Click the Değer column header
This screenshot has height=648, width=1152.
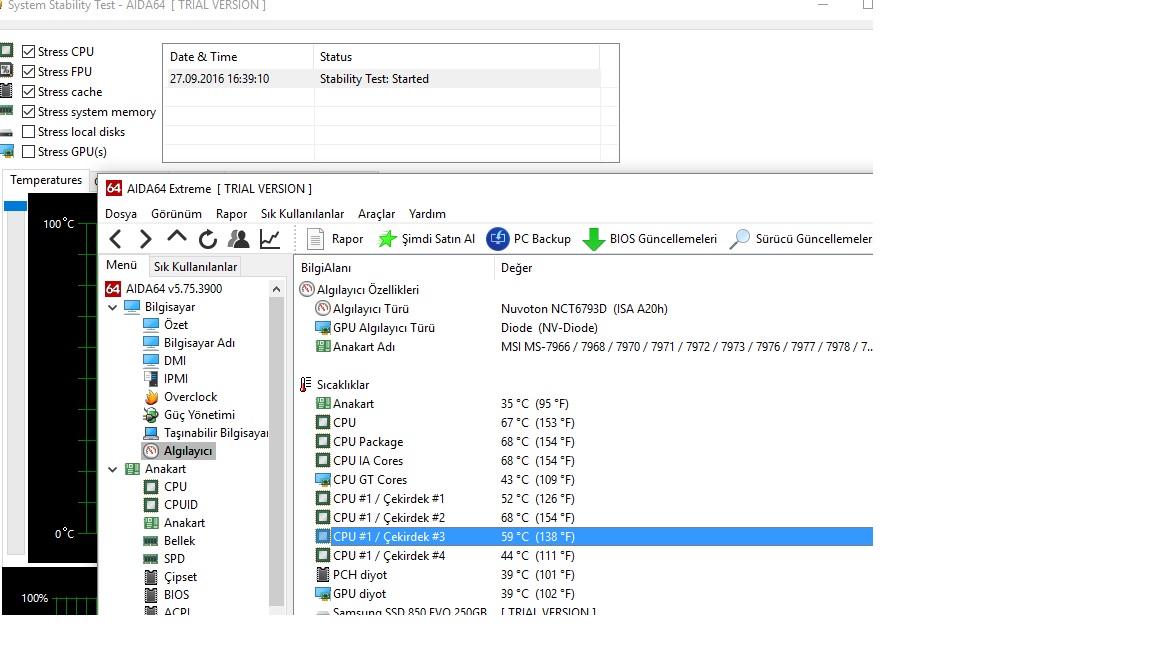(x=683, y=268)
